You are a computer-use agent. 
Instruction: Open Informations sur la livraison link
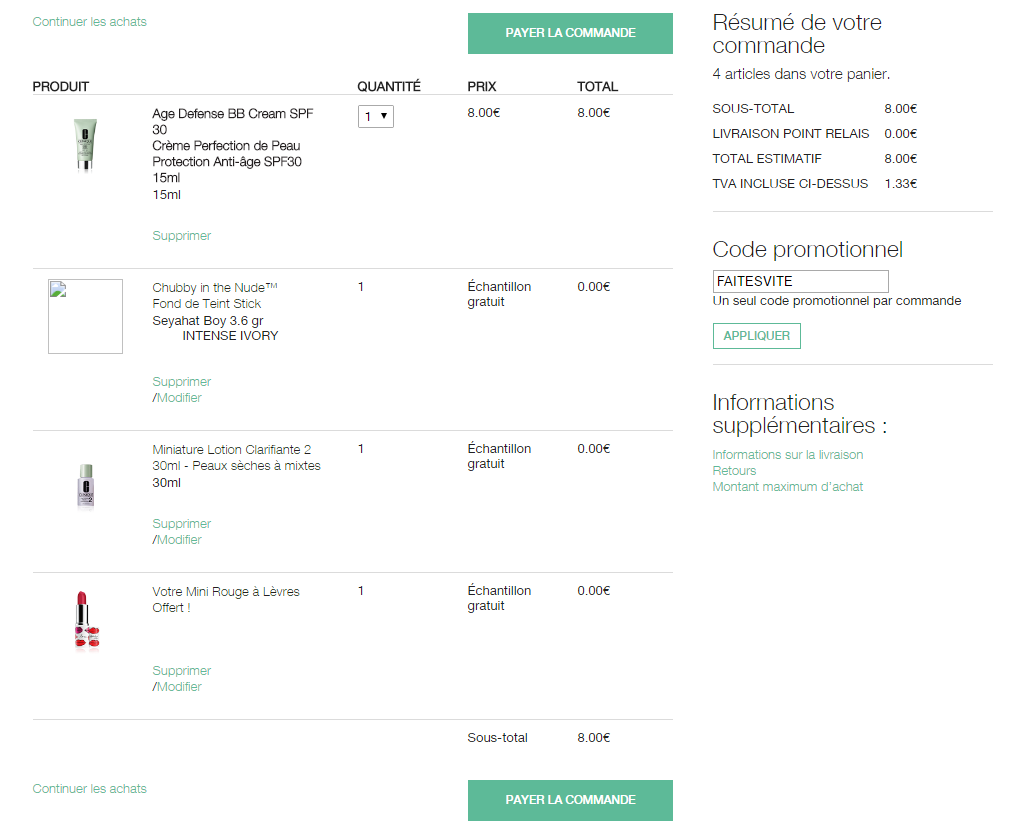tap(787, 454)
